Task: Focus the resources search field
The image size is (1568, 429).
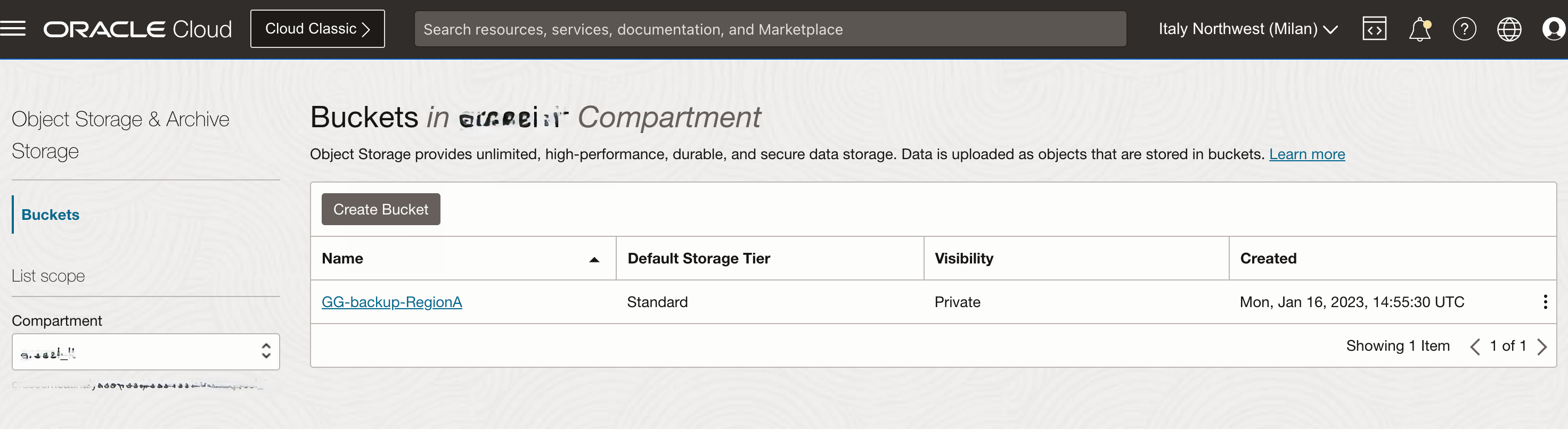Action: click(770, 29)
